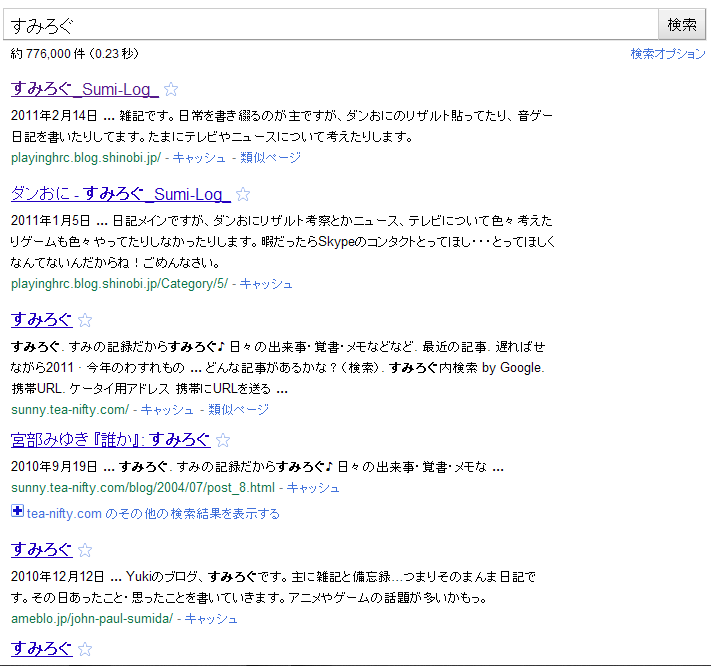711x666 pixels.
Task: Click the 検索 search button
Action: coord(682,24)
